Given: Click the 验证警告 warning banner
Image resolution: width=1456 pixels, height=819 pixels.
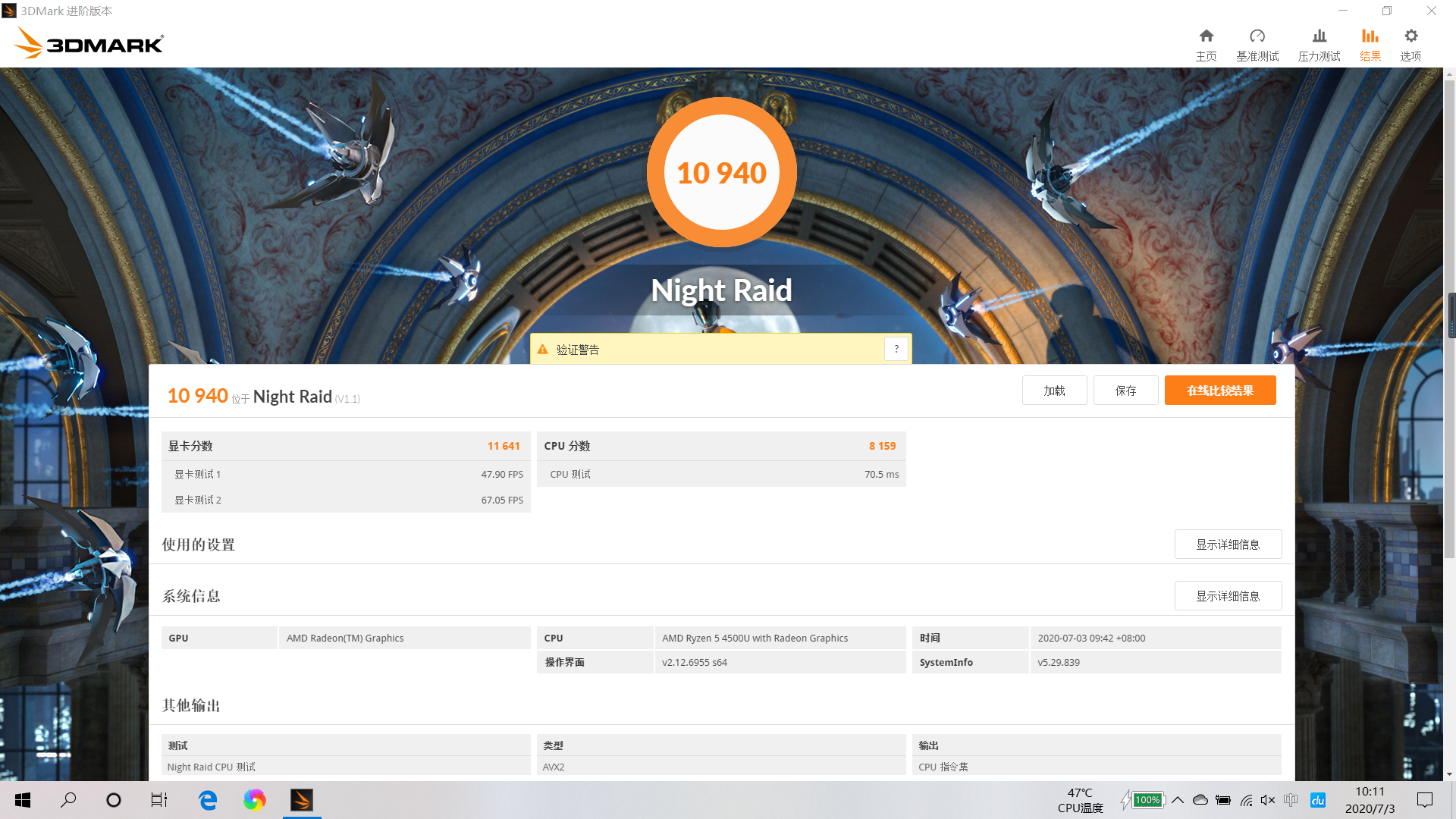Looking at the screenshot, I should (720, 349).
